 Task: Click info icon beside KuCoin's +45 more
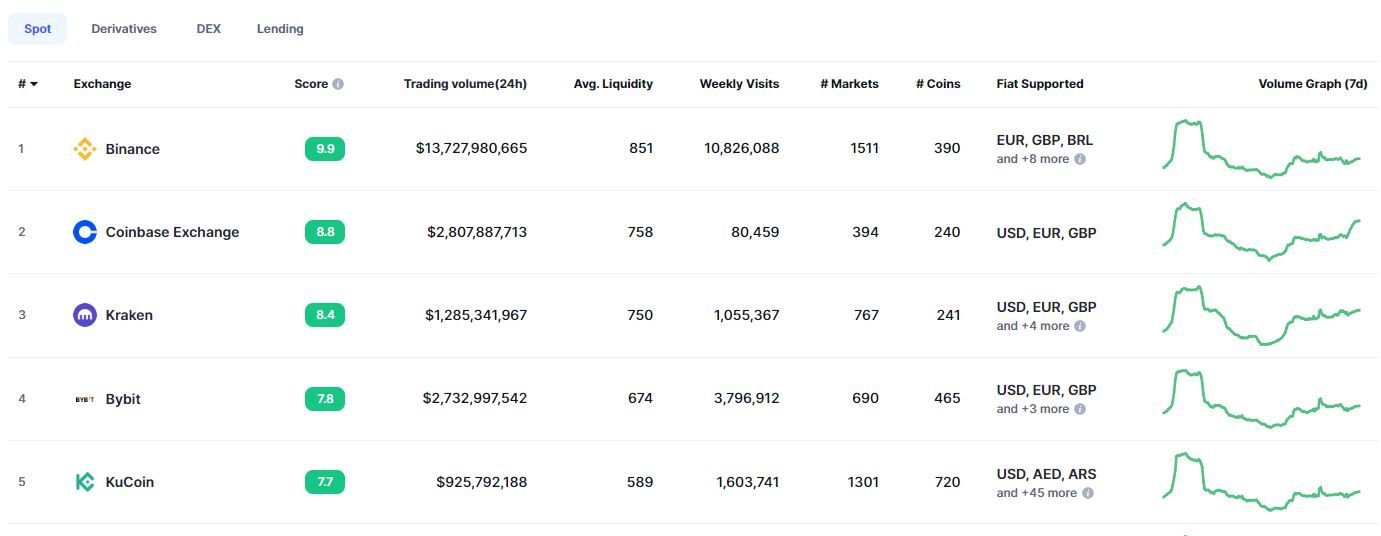(x=1088, y=493)
